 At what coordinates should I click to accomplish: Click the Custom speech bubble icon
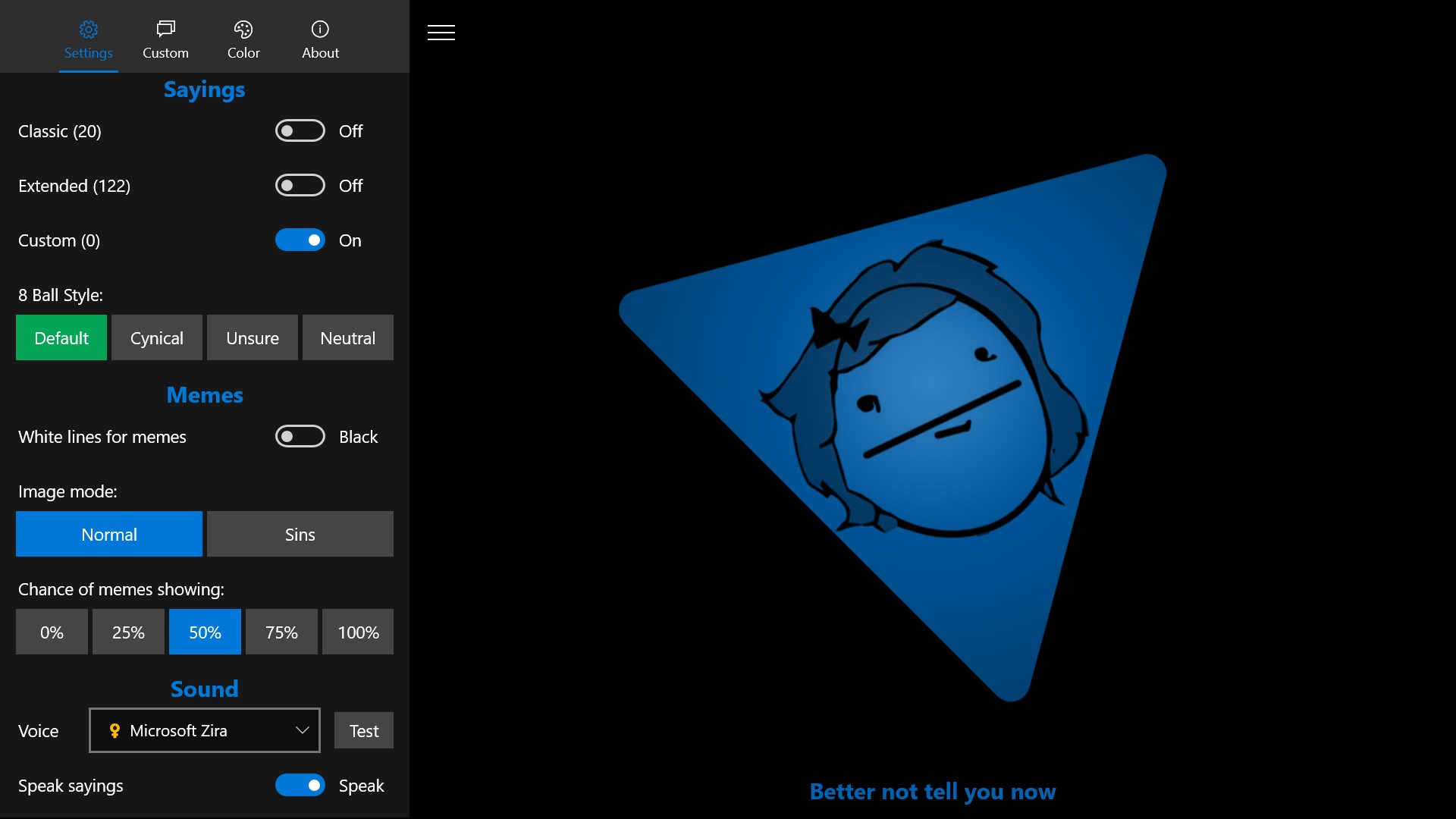pos(165,30)
